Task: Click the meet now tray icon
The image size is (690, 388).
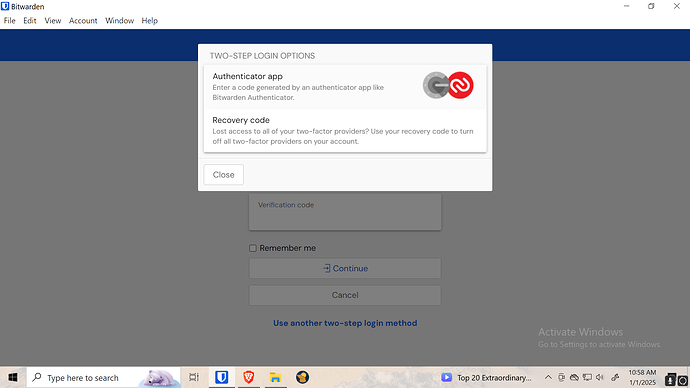Action: click(x=561, y=377)
